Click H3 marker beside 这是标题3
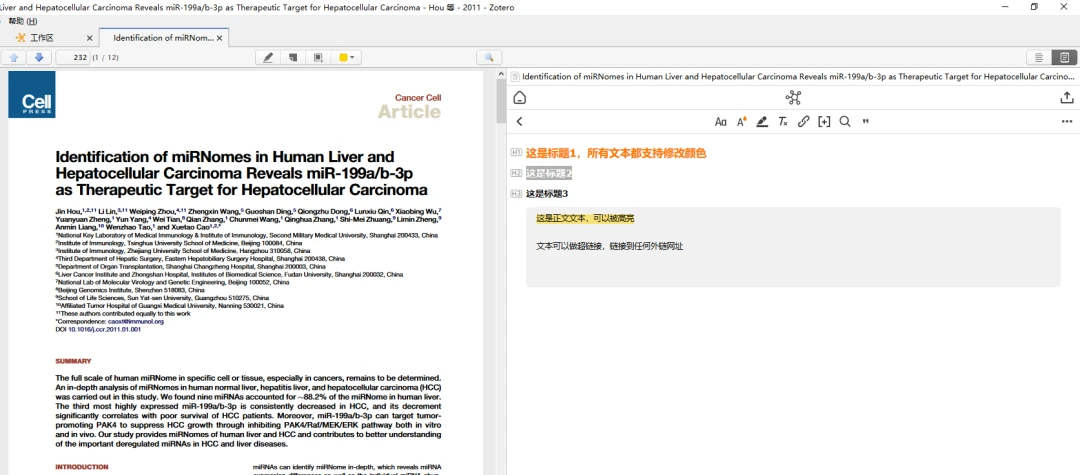This screenshot has width=1080, height=475. coord(516,193)
